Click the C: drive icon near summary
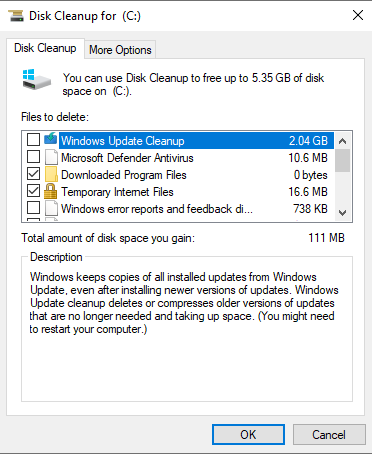Screen dimensions: 372x454 (x=37, y=79)
